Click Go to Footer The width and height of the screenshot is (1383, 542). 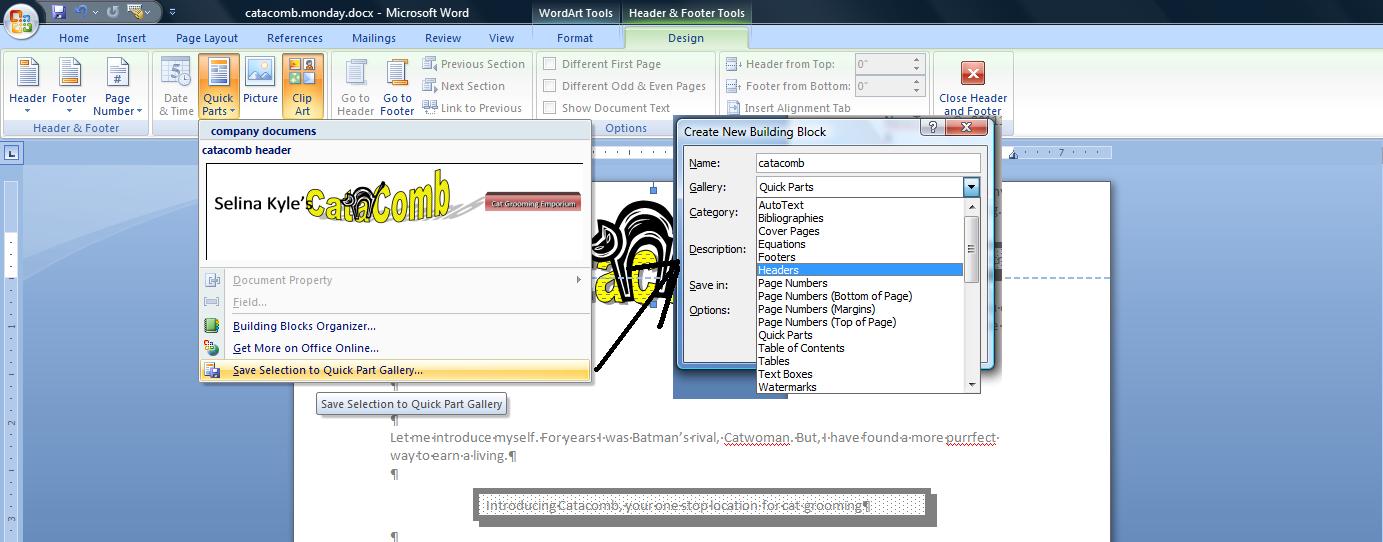pos(397,87)
